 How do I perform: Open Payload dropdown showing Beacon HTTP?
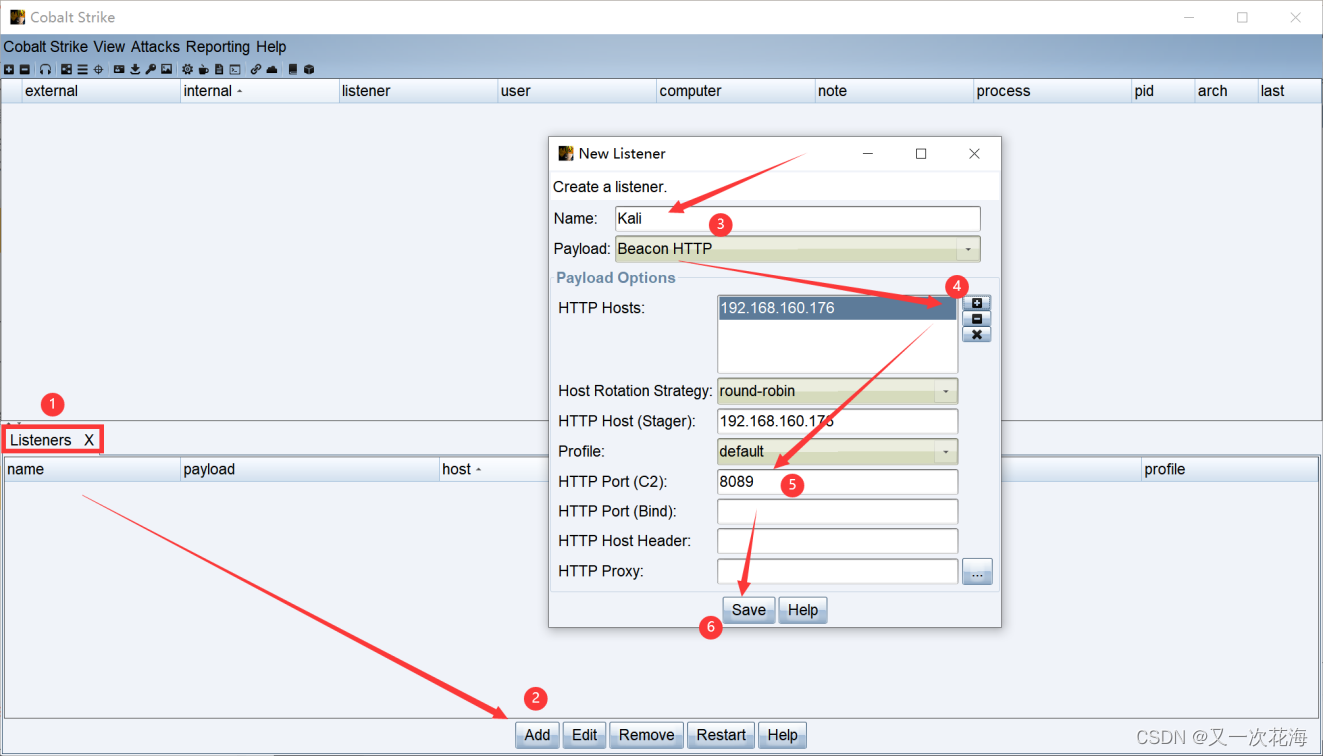pyautogui.click(x=798, y=248)
